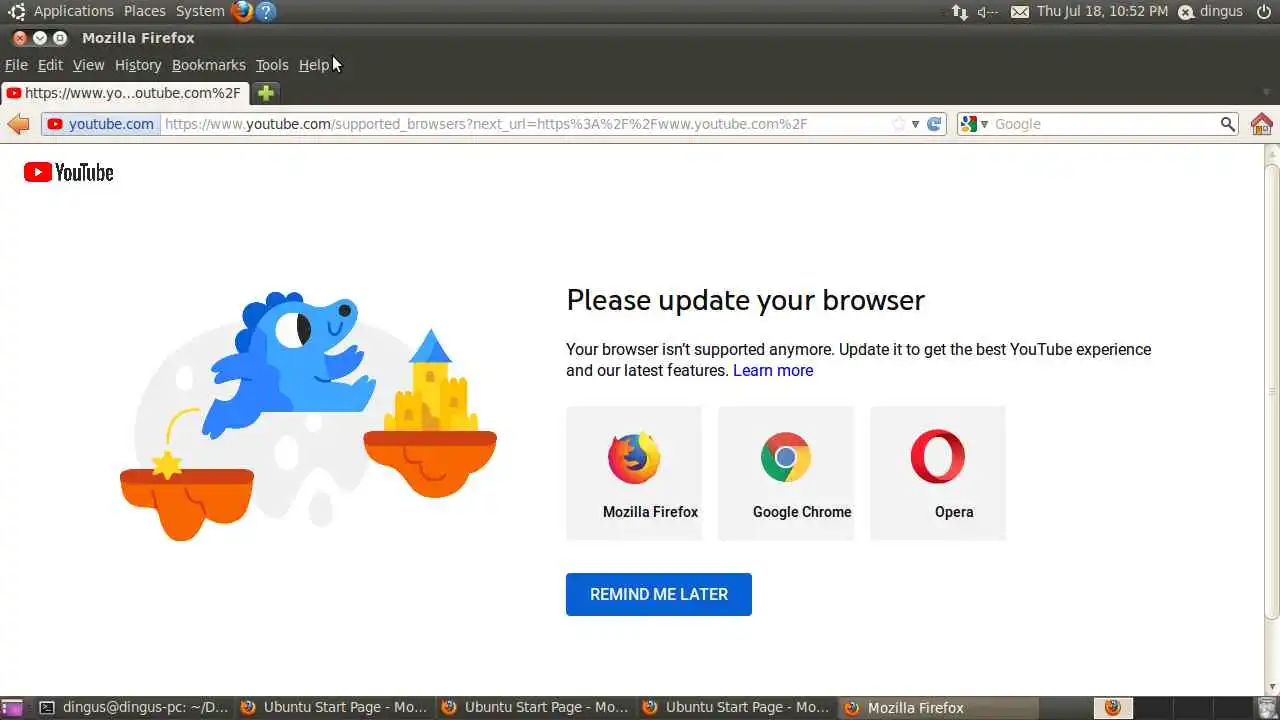This screenshot has width=1280, height=720.
Task: Click the date and time clock
Action: tap(1102, 11)
